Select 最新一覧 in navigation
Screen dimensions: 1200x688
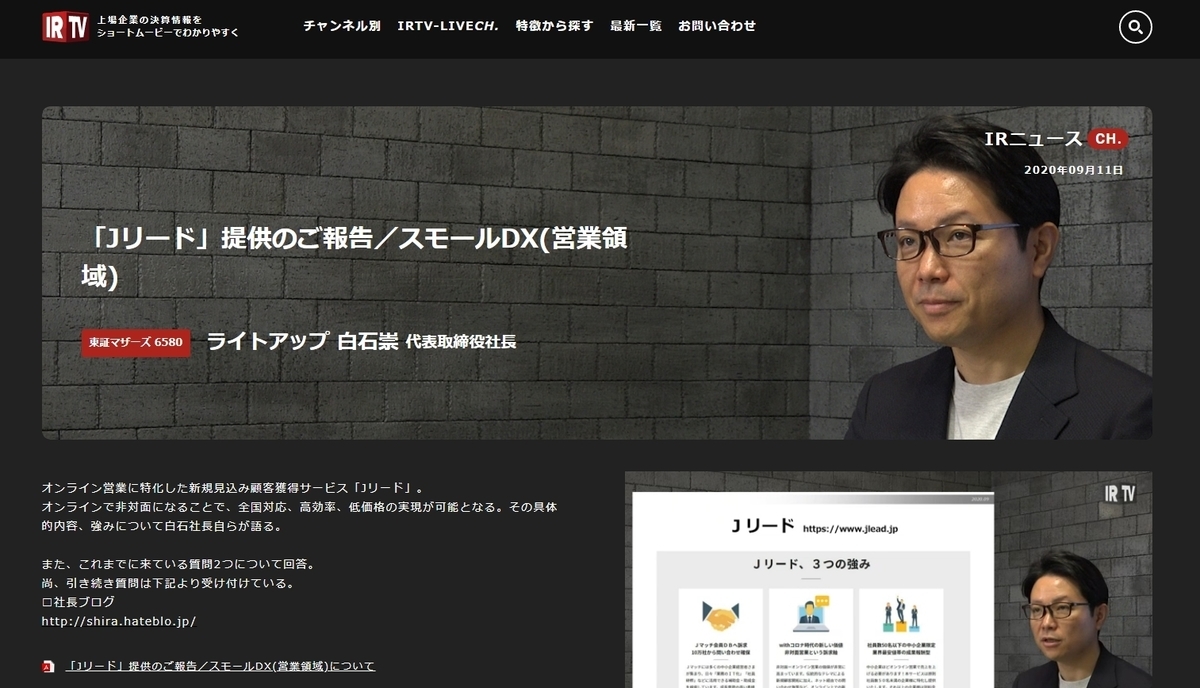pos(636,26)
